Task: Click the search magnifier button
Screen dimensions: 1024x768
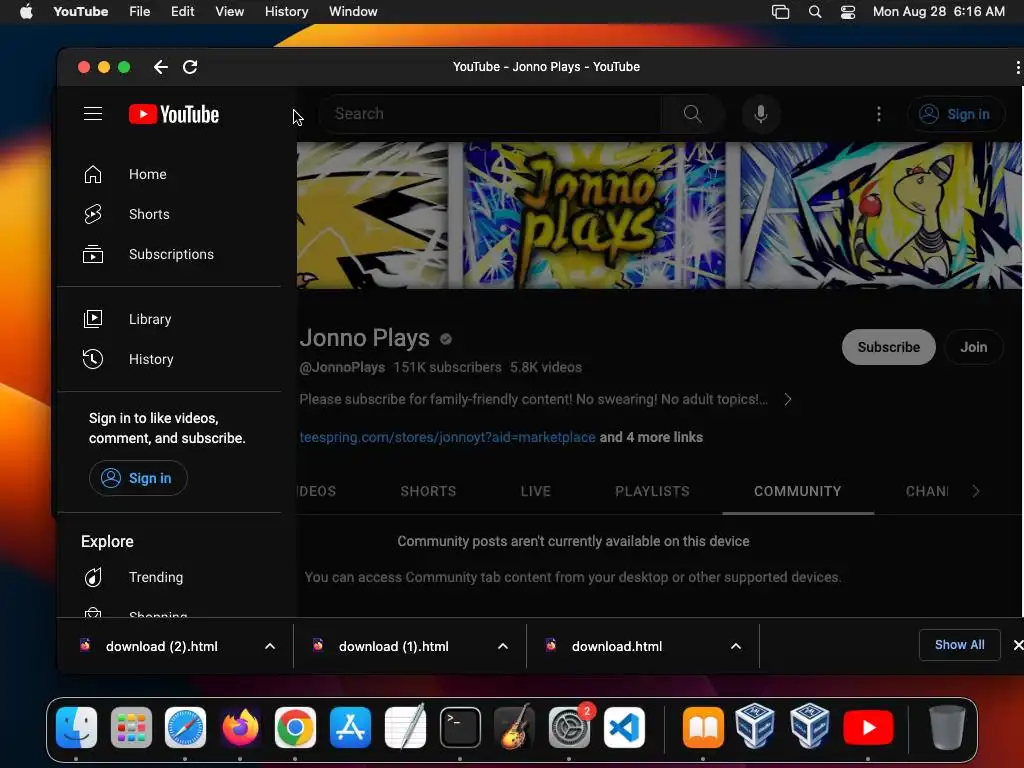Action: [692, 114]
